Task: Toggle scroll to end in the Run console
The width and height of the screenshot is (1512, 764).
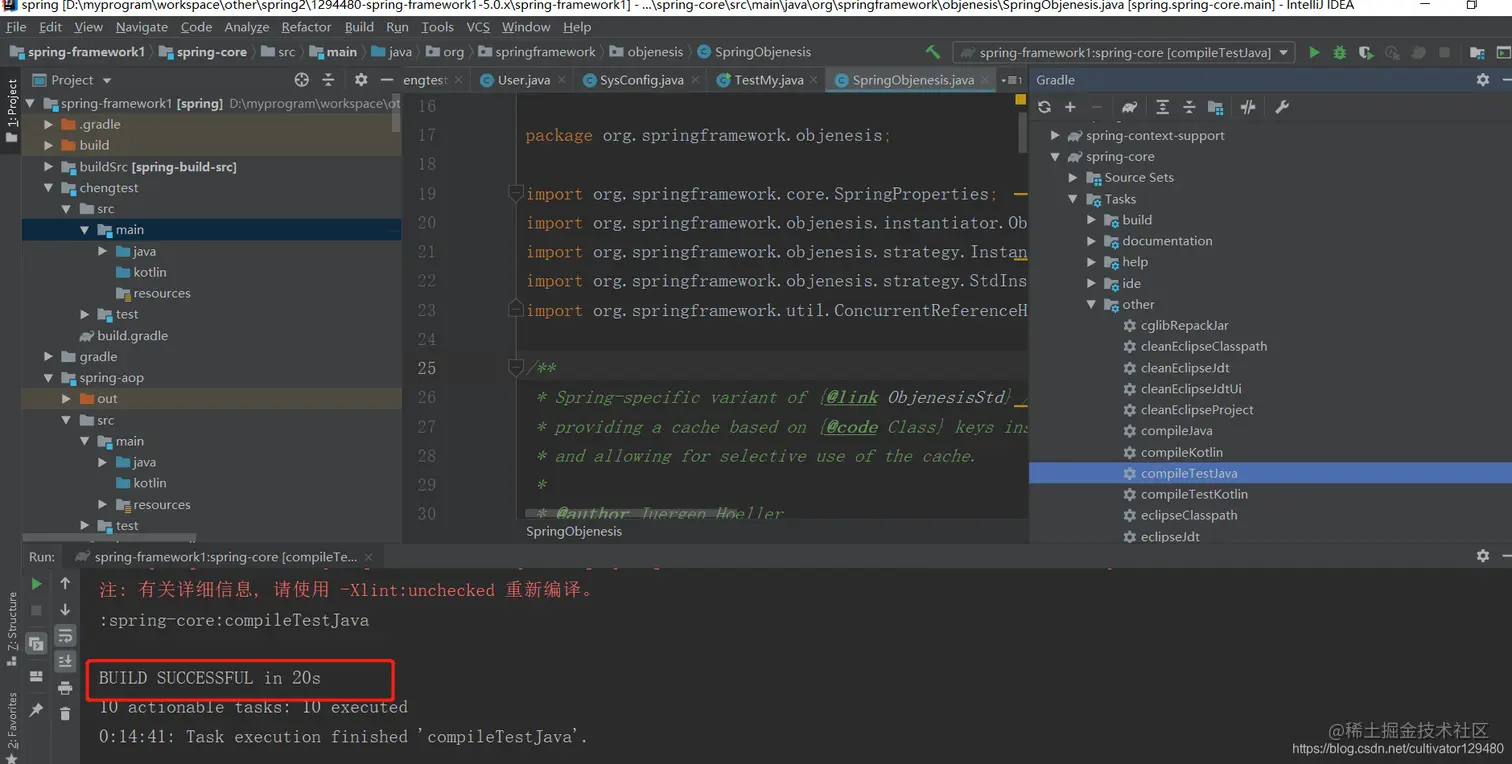Action: coord(65,661)
